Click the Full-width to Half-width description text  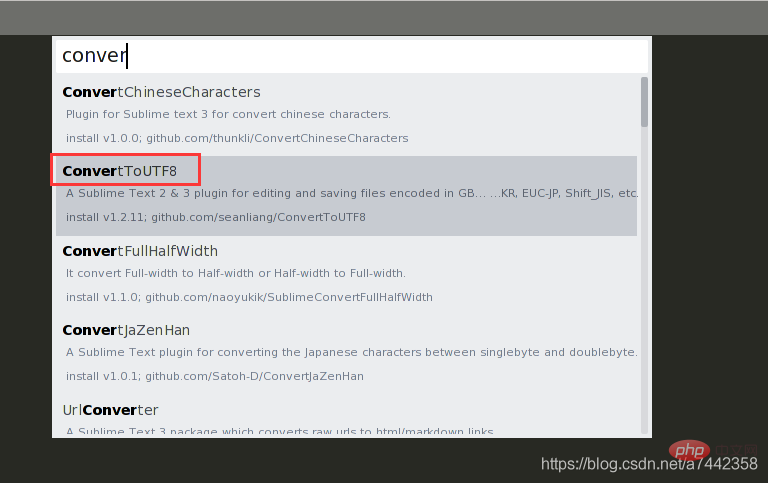click(x=236, y=273)
